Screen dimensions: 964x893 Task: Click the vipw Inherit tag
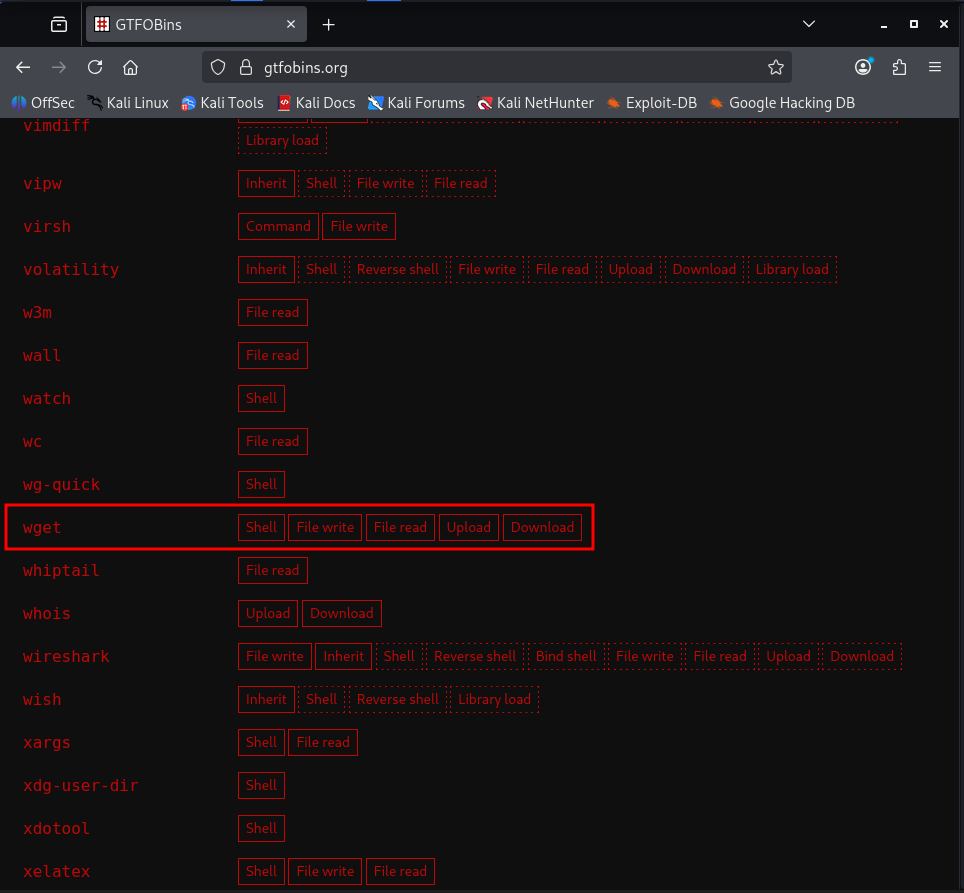point(266,183)
